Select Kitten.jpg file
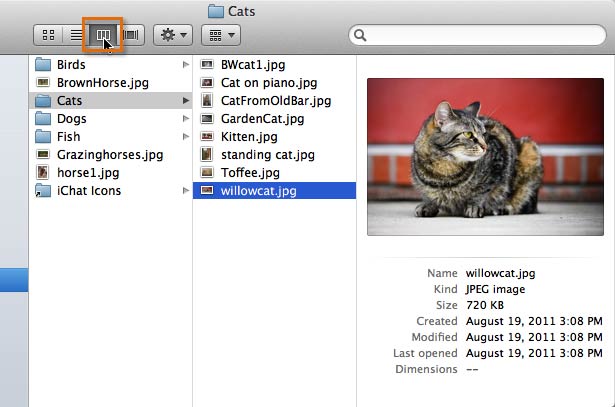This screenshot has height=407, width=615. pos(251,137)
